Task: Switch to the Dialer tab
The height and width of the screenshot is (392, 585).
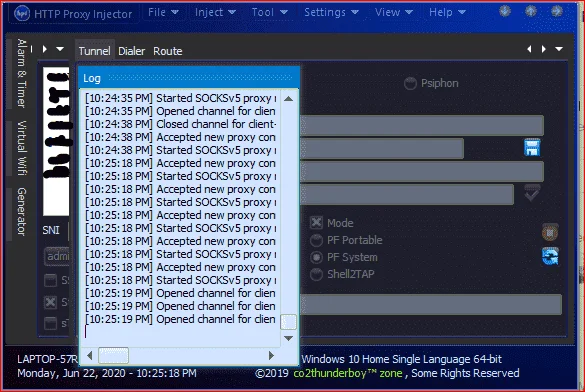Action: click(x=131, y=51)
